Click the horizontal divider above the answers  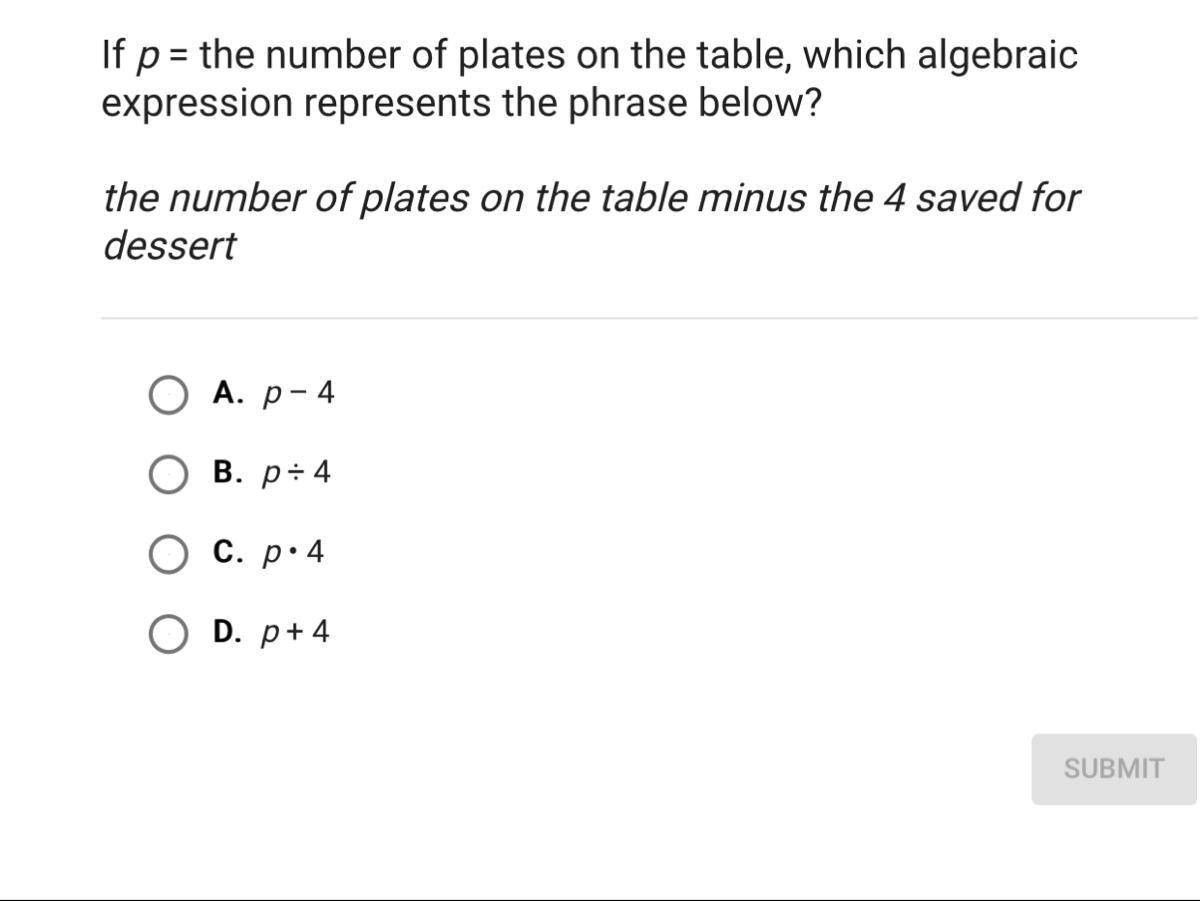(649, 318)
